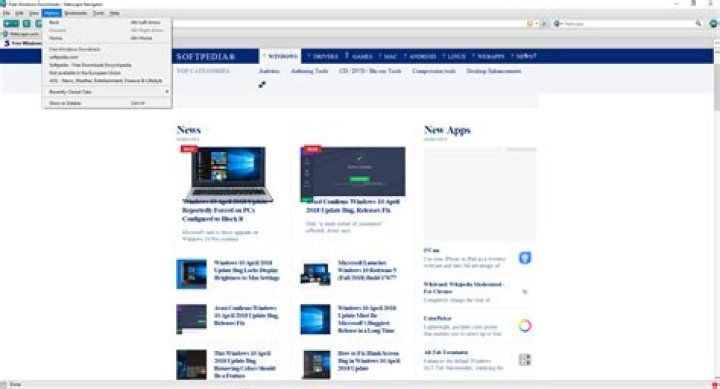Select softpedia.com history entry

(107, 57)
